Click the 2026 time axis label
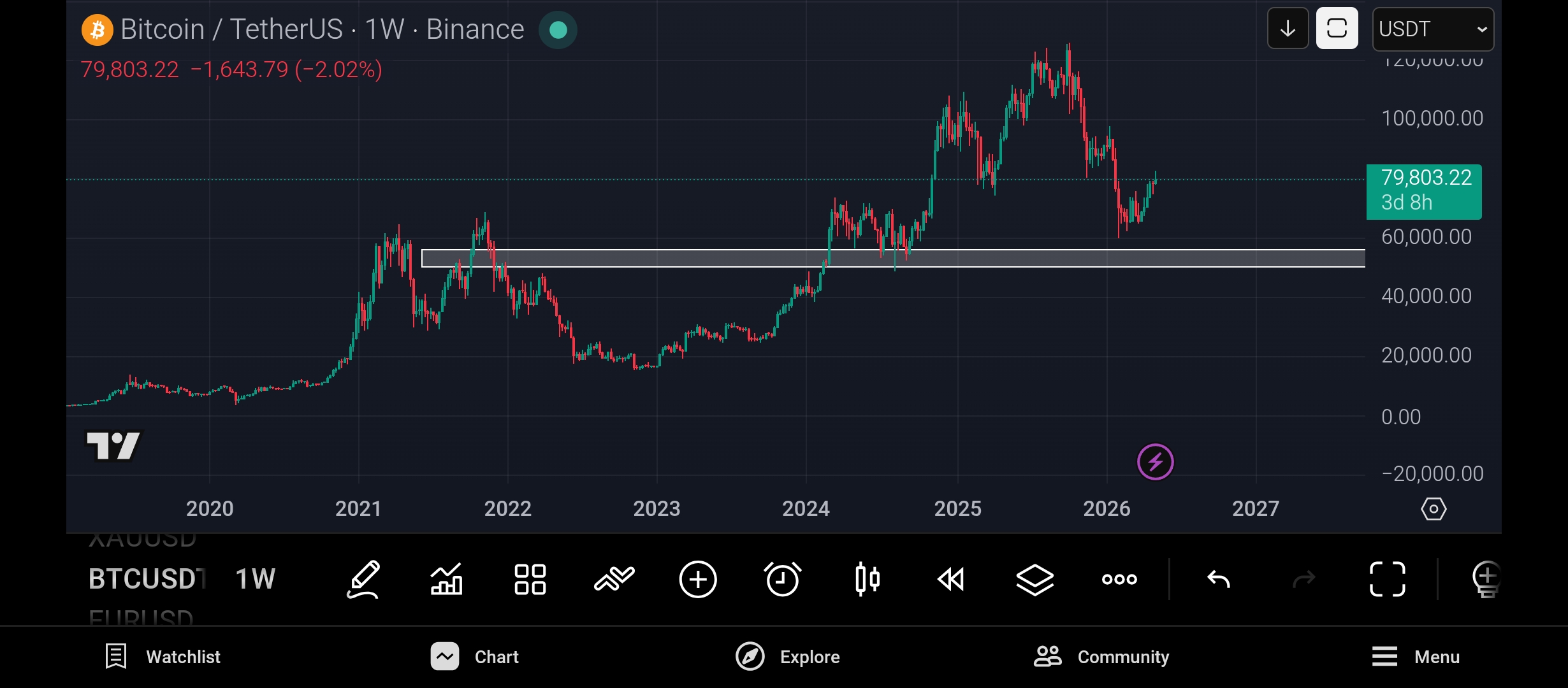 [1107, 509]
